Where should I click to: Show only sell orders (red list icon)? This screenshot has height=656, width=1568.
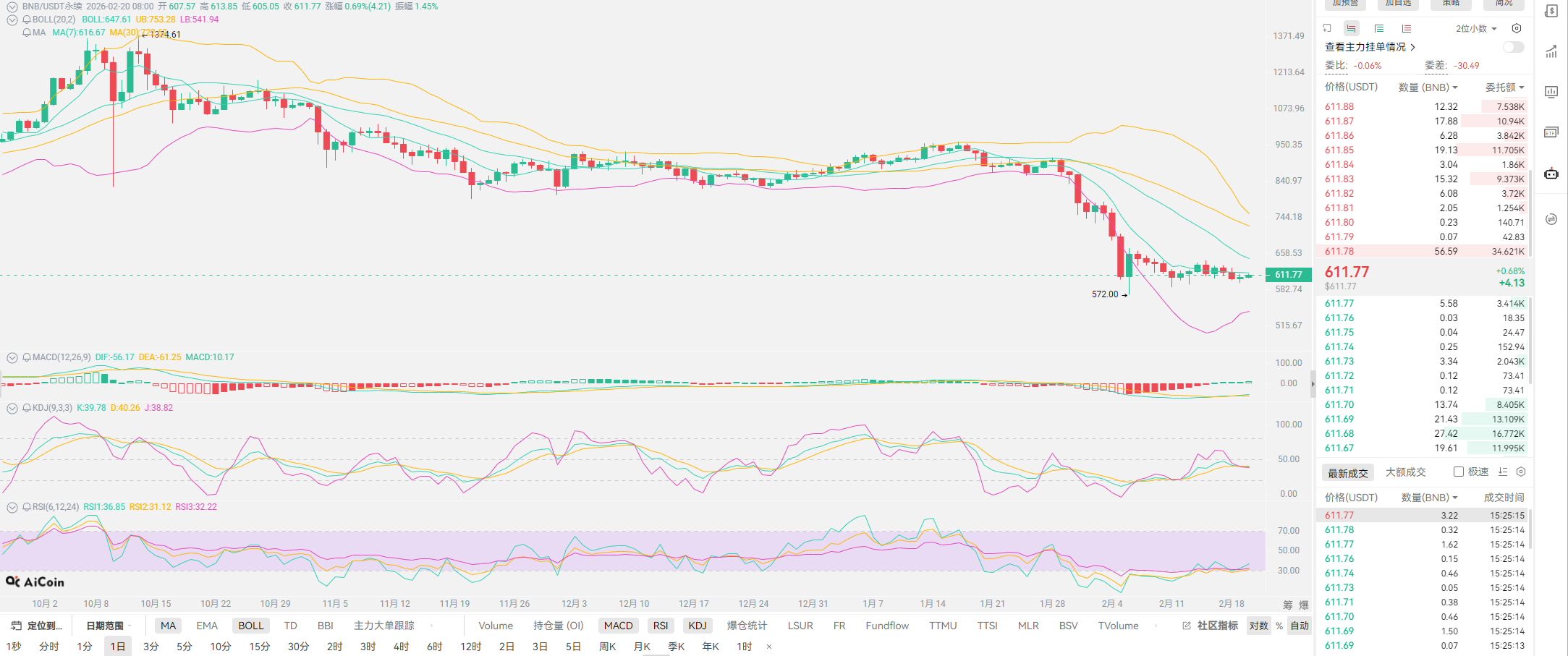point(1406,29)
